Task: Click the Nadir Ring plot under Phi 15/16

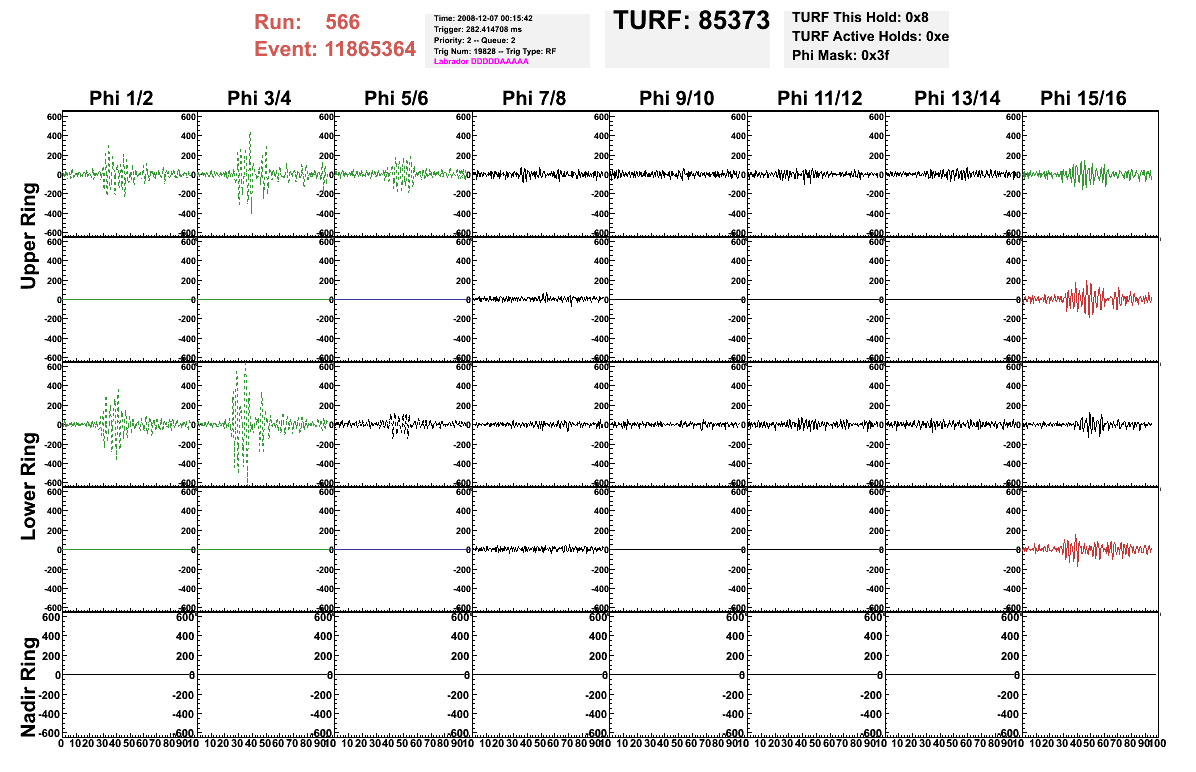Action: pyautogui.click(x=1091, y=674)
